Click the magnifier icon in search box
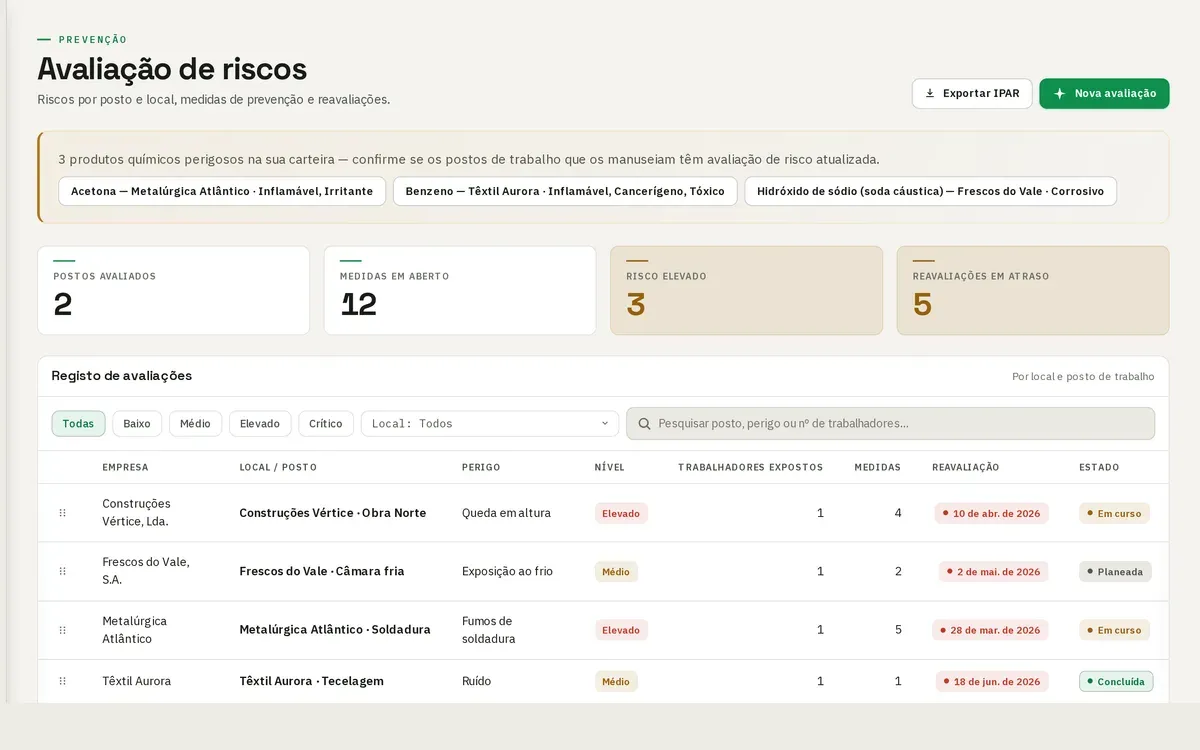 (644, 424)
